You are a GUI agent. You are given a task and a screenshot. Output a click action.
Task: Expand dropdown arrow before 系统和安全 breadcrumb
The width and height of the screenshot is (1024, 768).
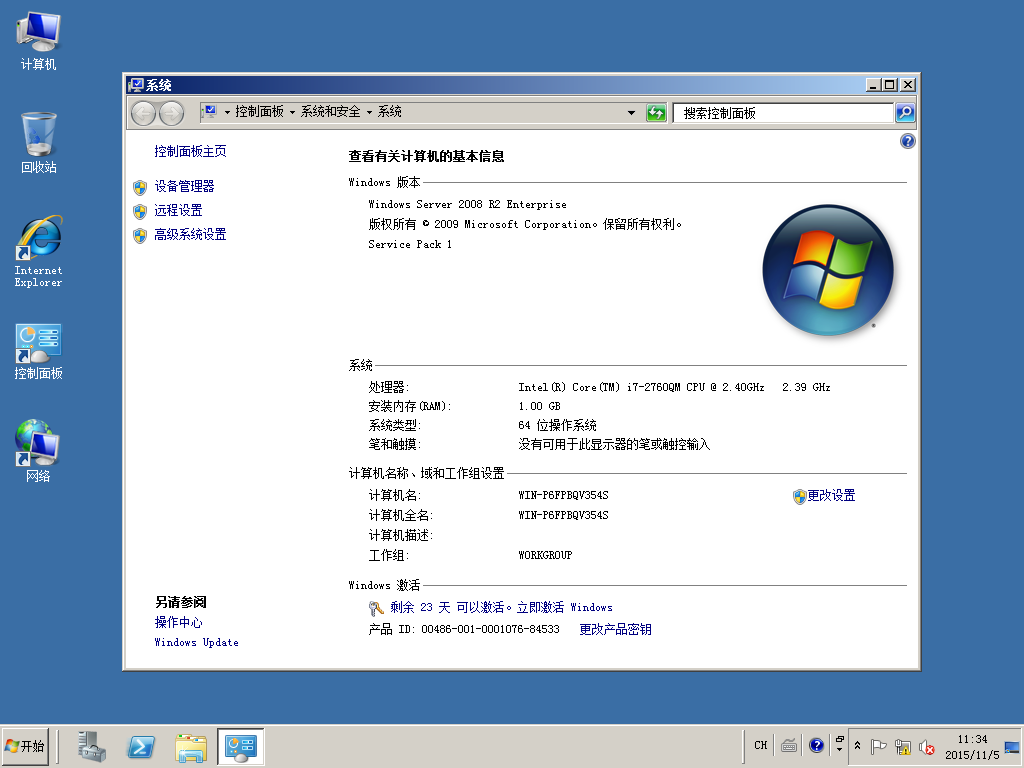[292, 112]
